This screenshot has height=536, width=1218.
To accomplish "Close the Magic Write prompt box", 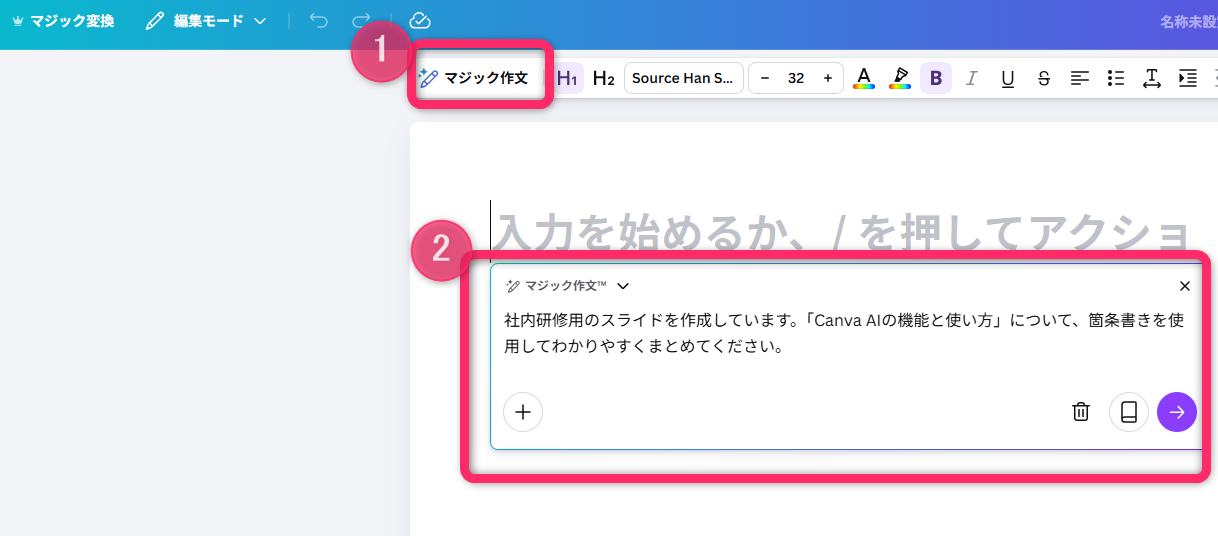I will (1185, 286).
